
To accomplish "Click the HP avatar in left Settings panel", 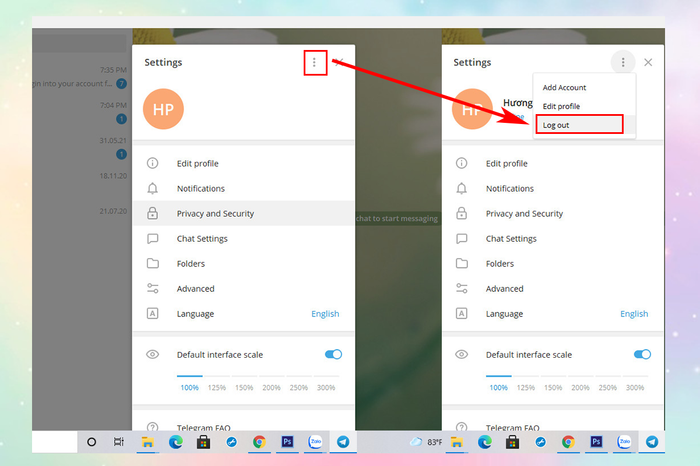I will click(167, 110).
